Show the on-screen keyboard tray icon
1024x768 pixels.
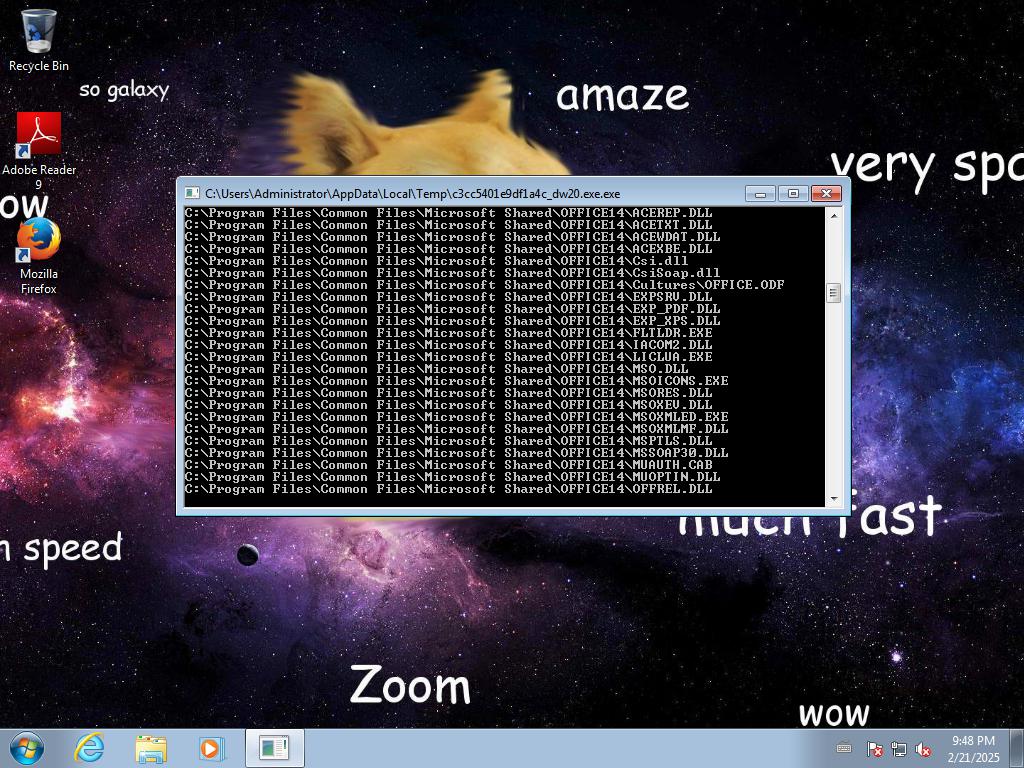[x=844, y=748]
